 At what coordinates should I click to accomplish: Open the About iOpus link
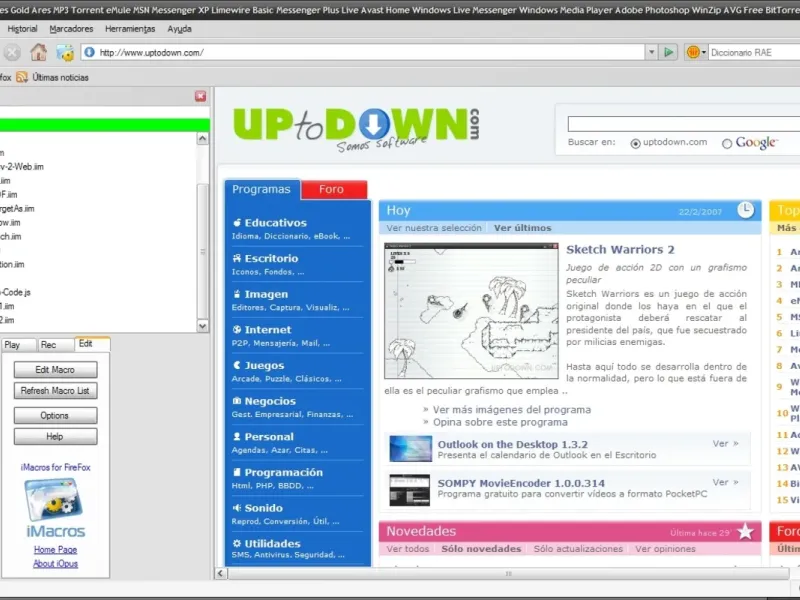55,563
